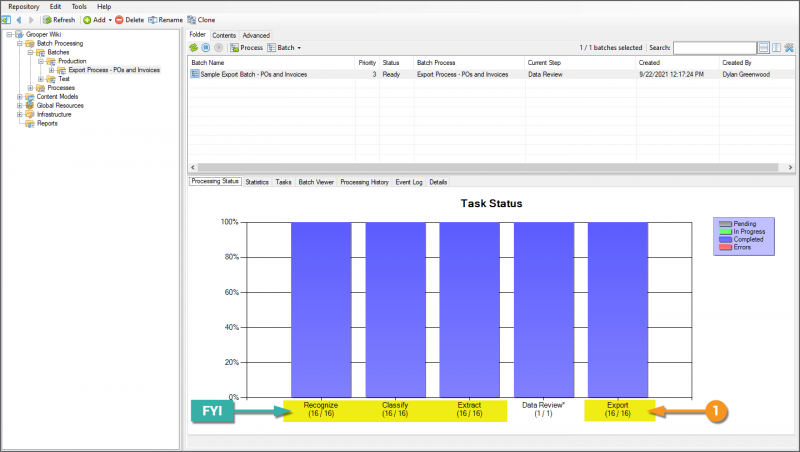Toggle the node tree panel icon in main toolbar
800x452 pixels.
click(6, 20)
